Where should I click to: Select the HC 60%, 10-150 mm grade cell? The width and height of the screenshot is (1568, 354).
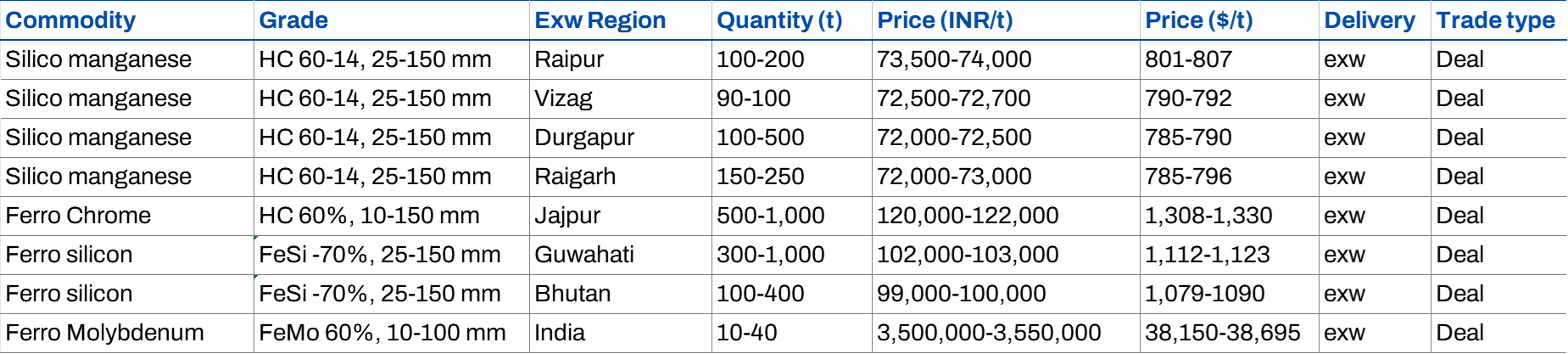[x=369, y=216]
